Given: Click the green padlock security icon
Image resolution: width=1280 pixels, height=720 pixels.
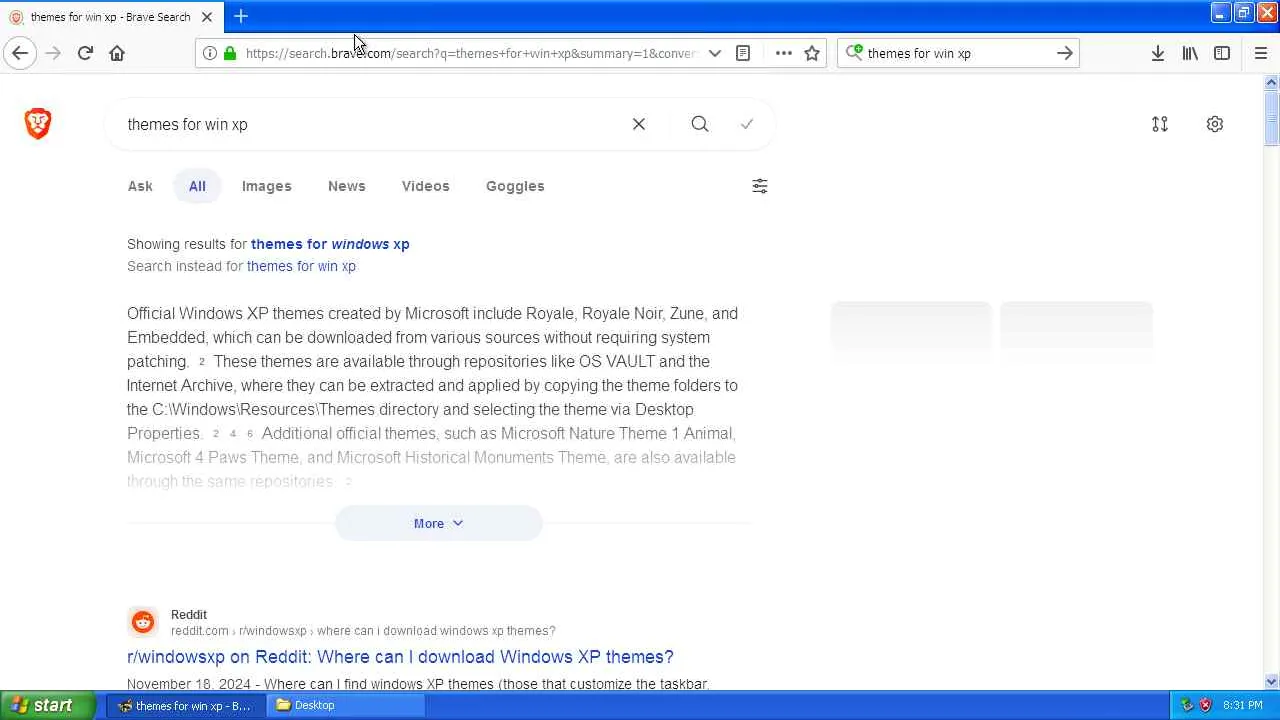Looking at the screenshot, I should tap(230, 53).
